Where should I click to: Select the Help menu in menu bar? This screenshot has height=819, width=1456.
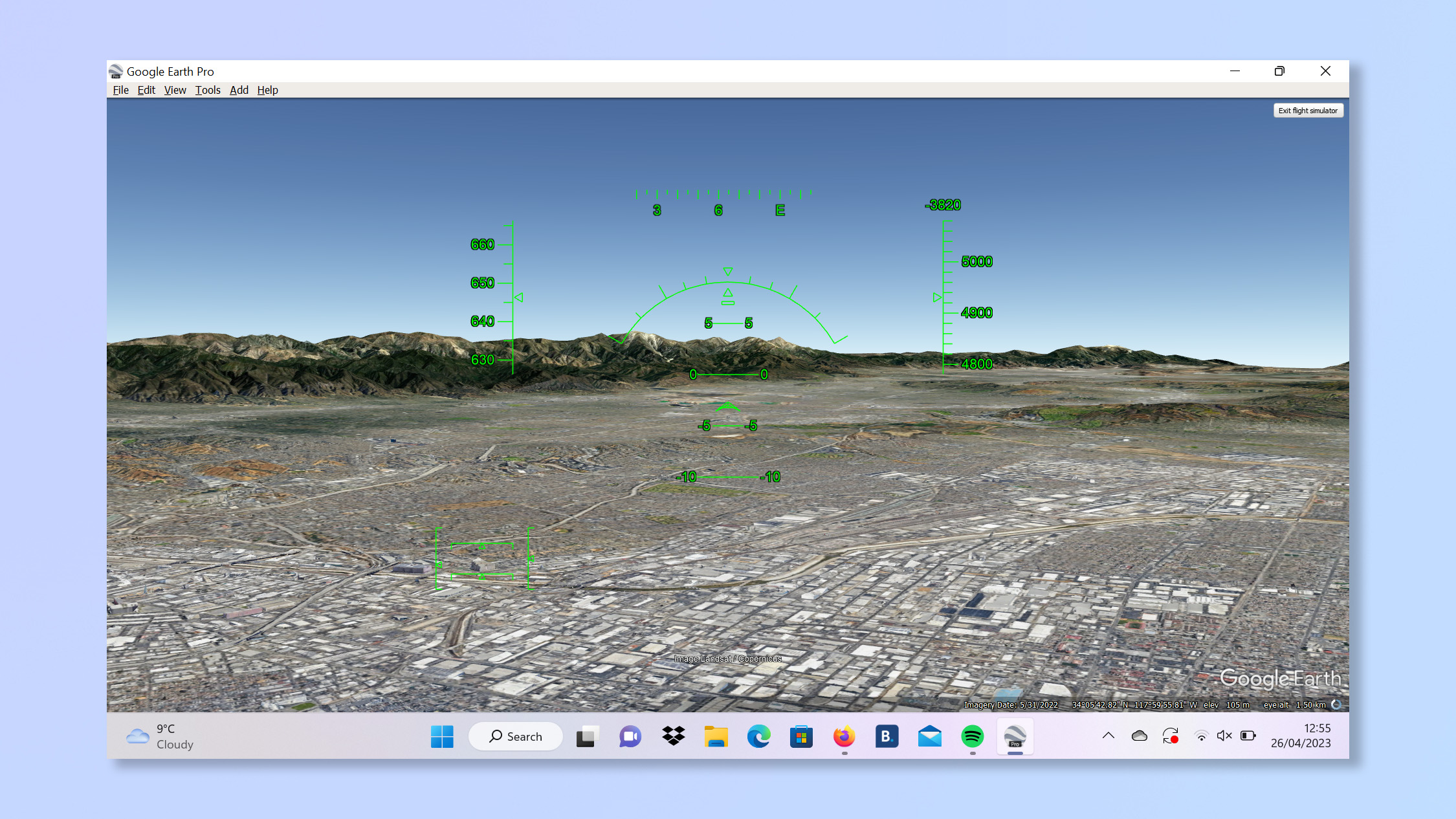pos(267,90)
